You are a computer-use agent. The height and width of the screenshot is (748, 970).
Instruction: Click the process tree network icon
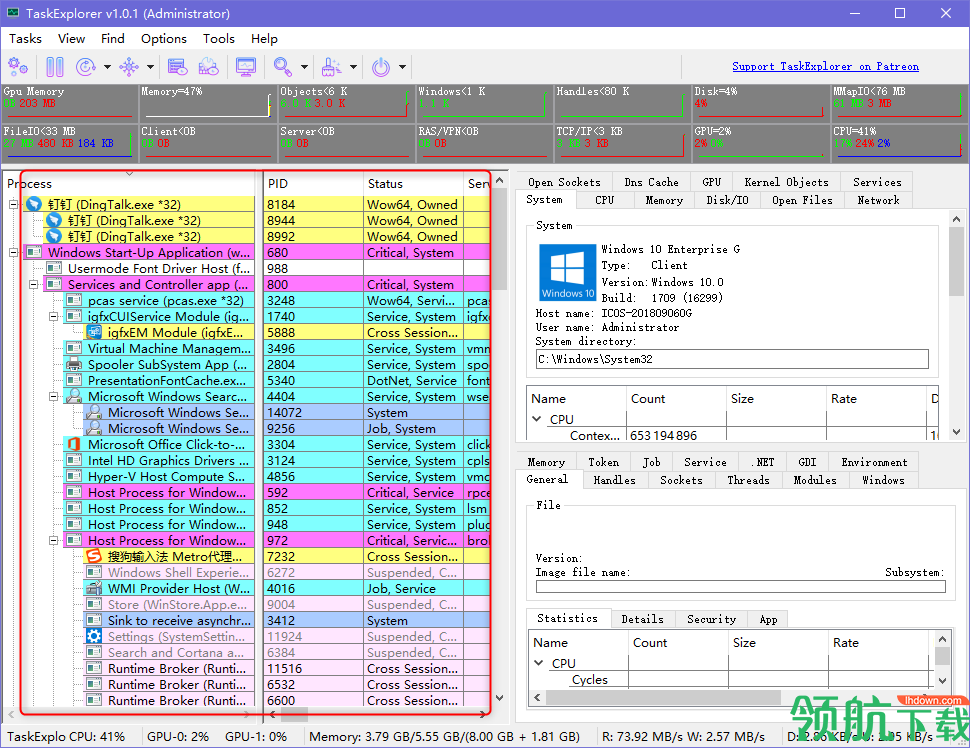coord(129,66)
